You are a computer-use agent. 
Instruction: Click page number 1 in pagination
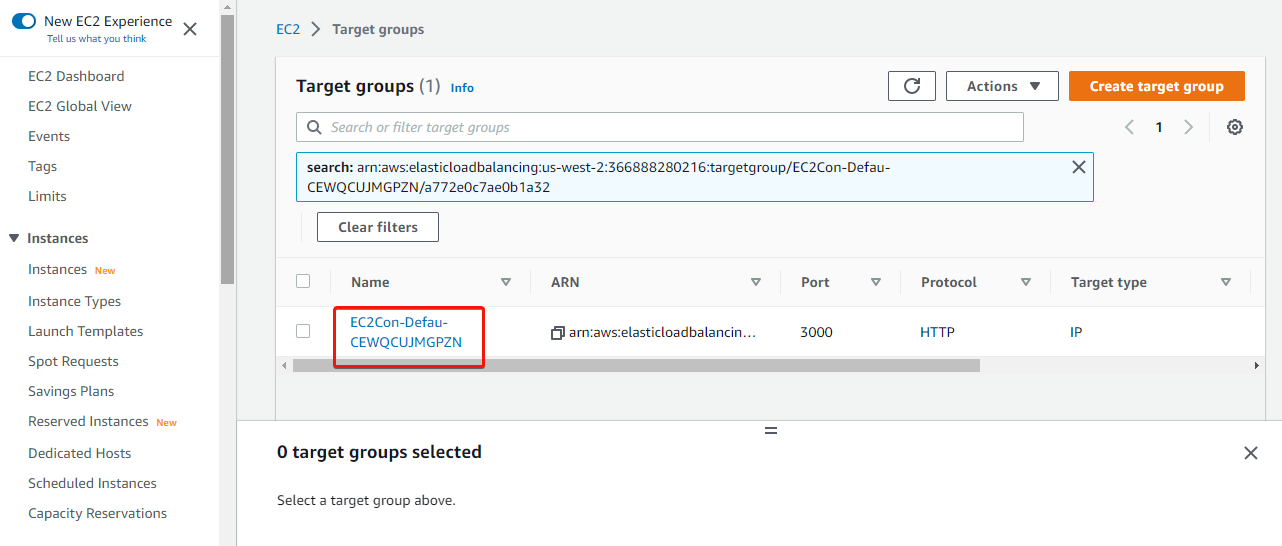click(x=1159, y=127)
